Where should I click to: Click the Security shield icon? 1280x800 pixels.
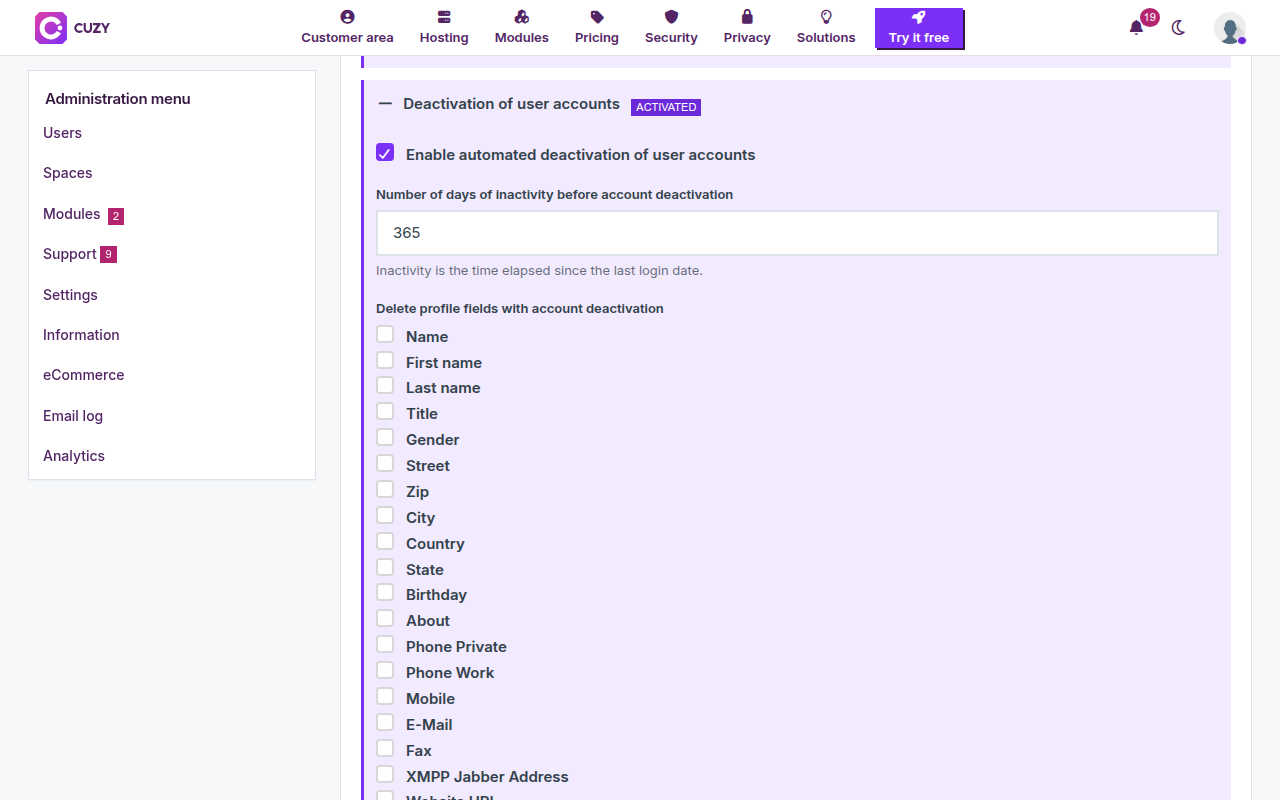(671, 17)
